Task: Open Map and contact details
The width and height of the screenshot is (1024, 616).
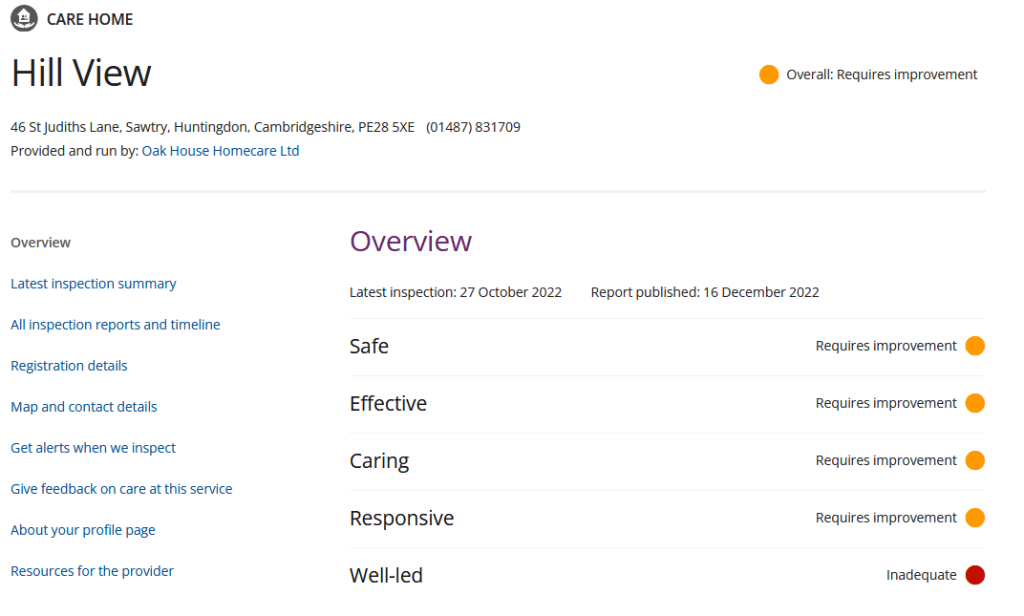Action: pos(84,407)
